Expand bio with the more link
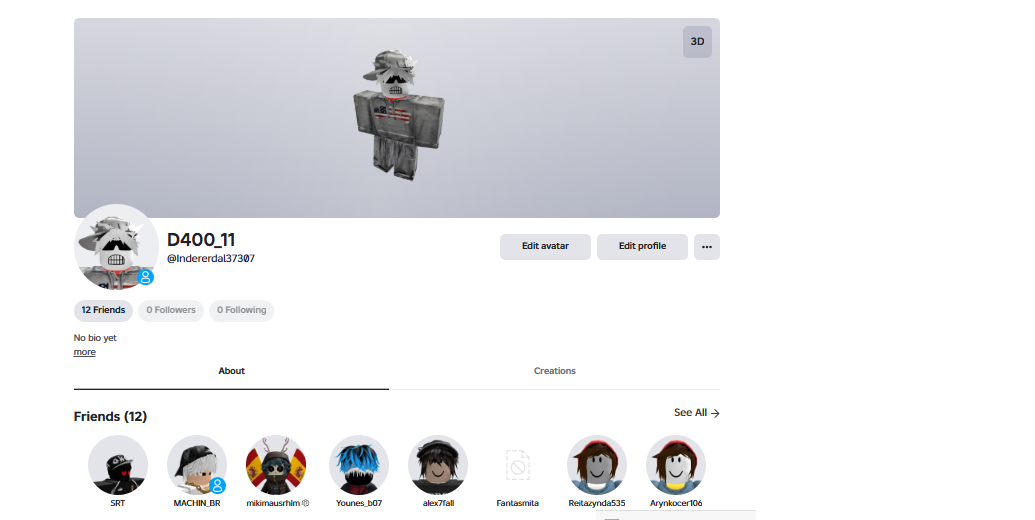Image resolution: width=1035 pixels, height=520 pixels. [x=84, y=352]
